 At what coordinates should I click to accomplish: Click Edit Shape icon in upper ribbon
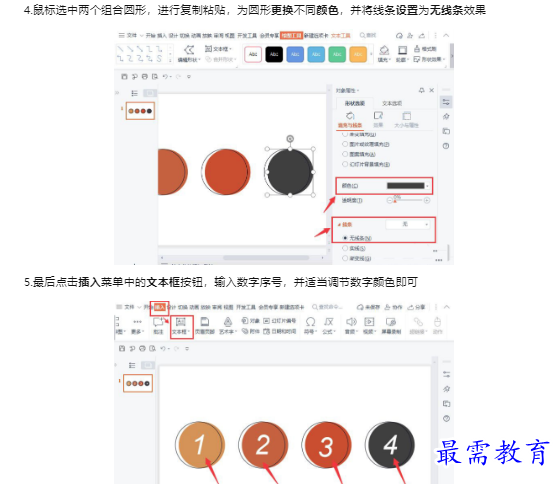(189, 50)
